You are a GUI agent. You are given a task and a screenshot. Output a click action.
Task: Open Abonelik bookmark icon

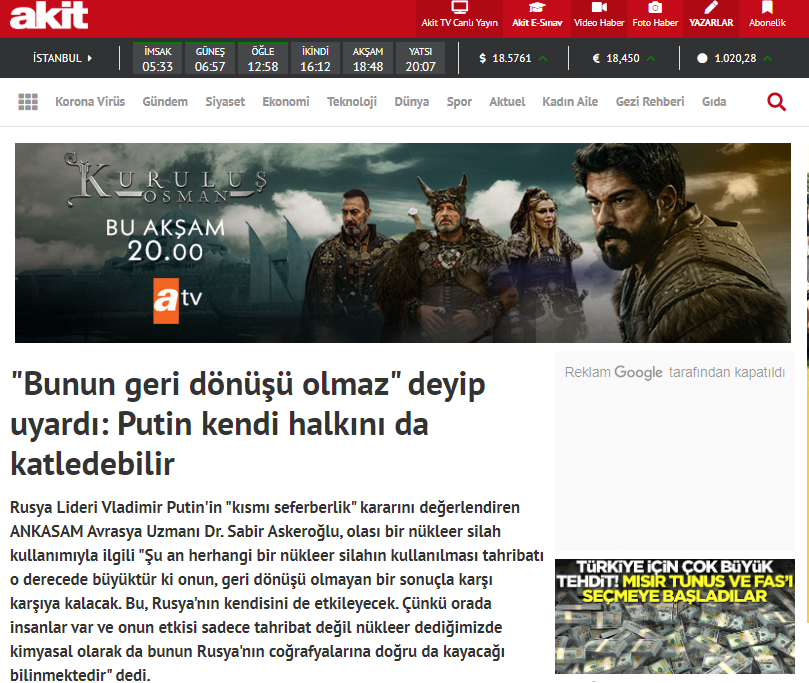tap(767, 9)
